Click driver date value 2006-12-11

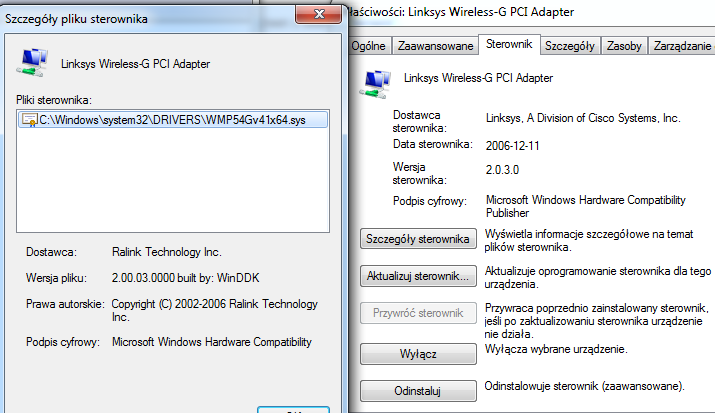pyautogui.click(x=513, y=146)
